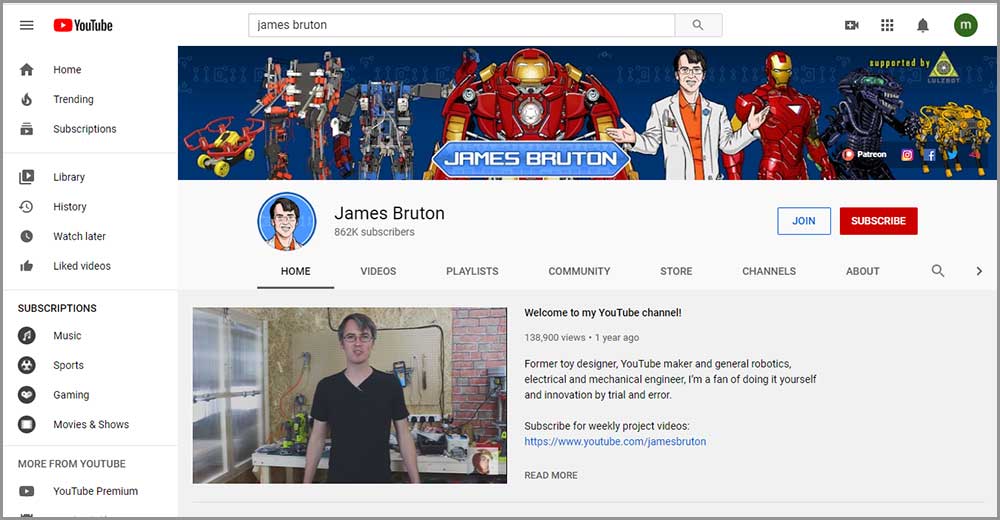The image size is (1000, 520).
Task: Expand description with READ MORE
Action: pos(551,475)
